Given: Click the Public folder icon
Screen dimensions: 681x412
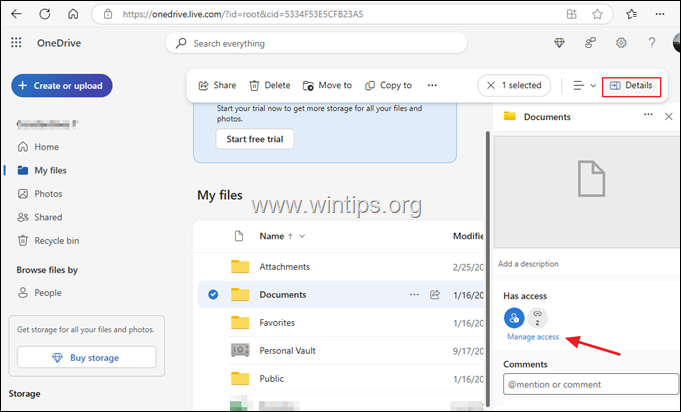Looking at the screenshot, I should coord(240,379).
